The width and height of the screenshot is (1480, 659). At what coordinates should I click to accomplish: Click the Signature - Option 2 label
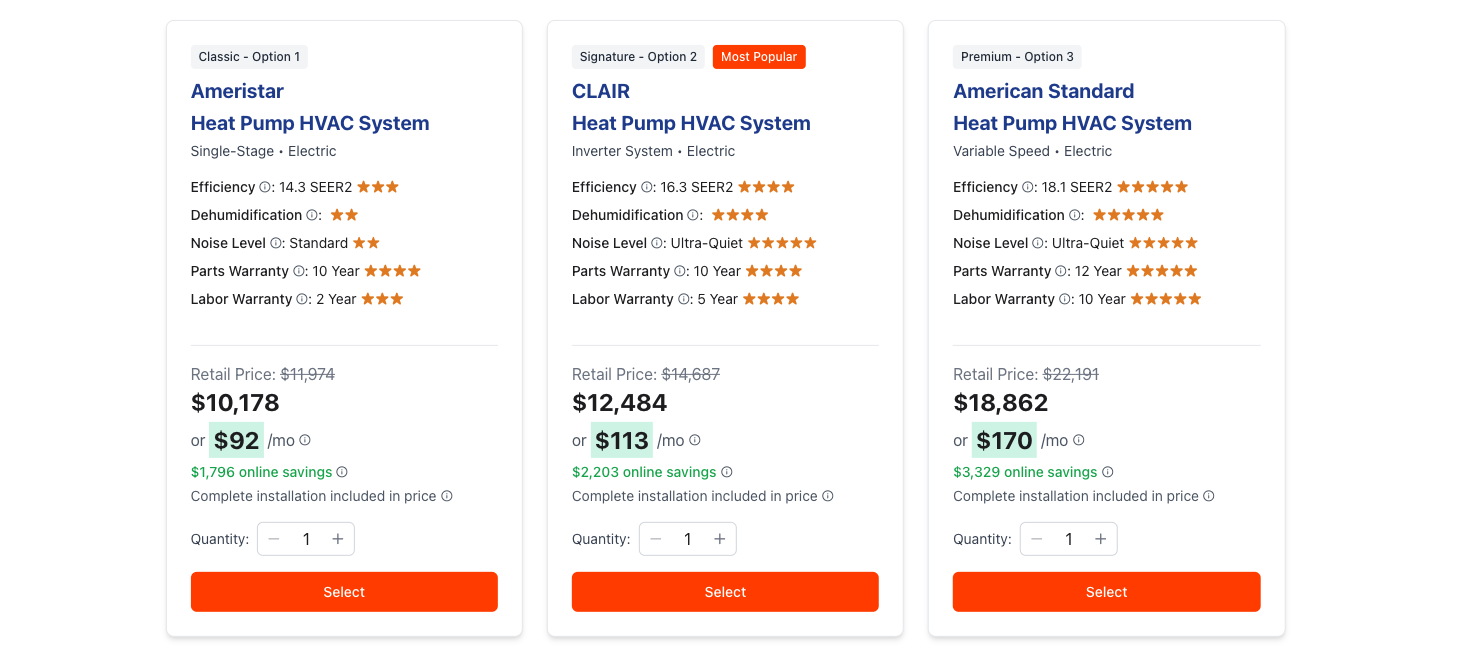tap(638, 57)
